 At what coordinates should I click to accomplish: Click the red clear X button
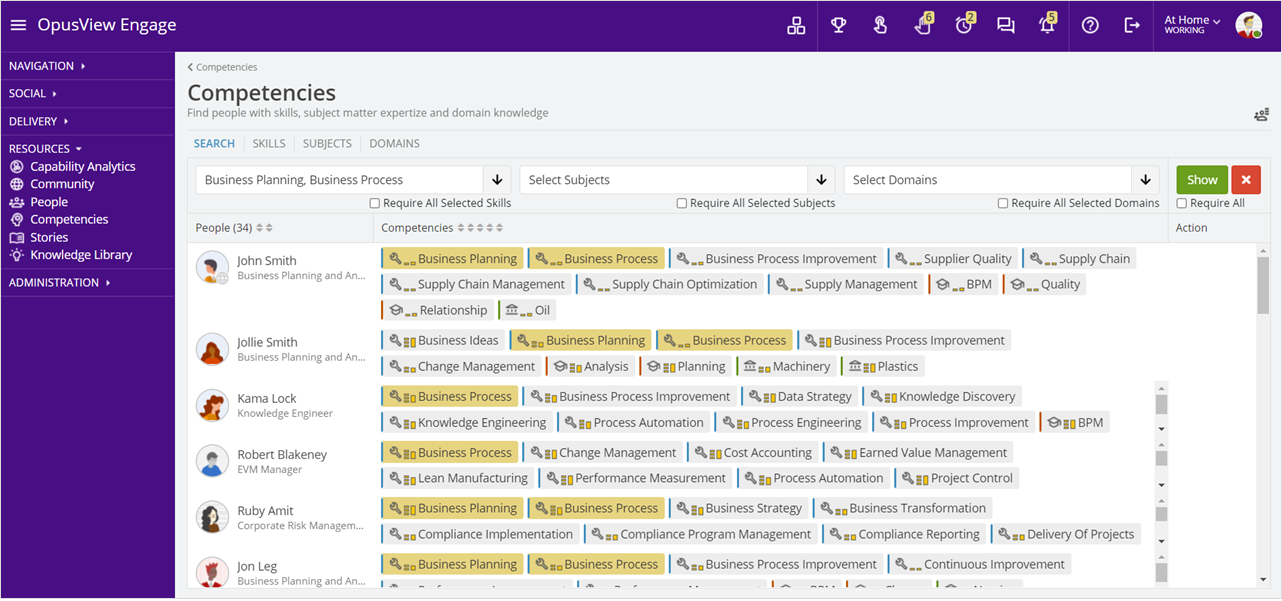point(1246,180)
